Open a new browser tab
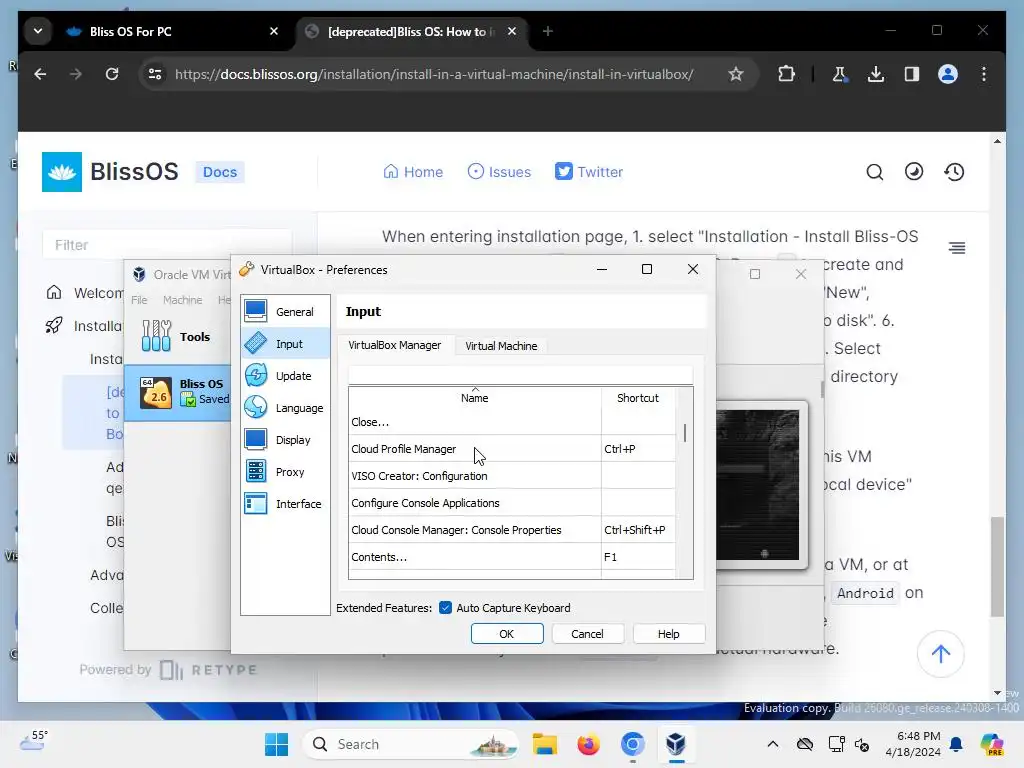The image size is (1024, 768). tap(548, 31)
